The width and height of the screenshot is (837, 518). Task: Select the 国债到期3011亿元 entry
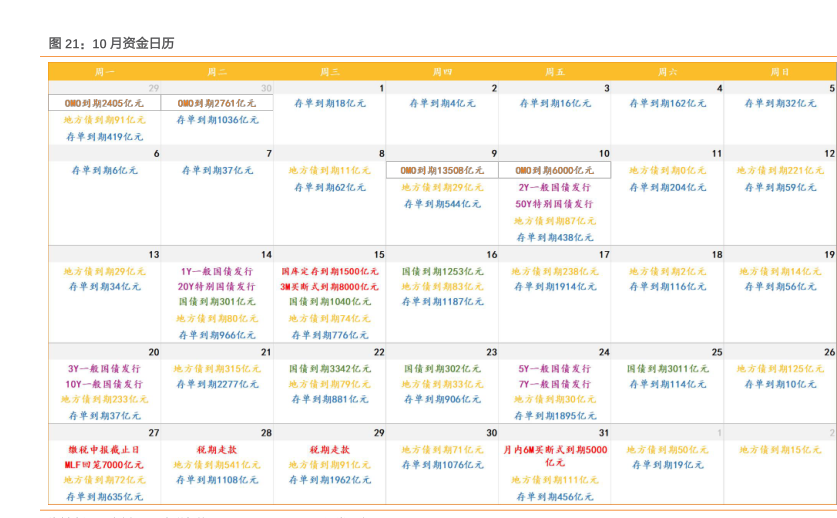point(668,368)
